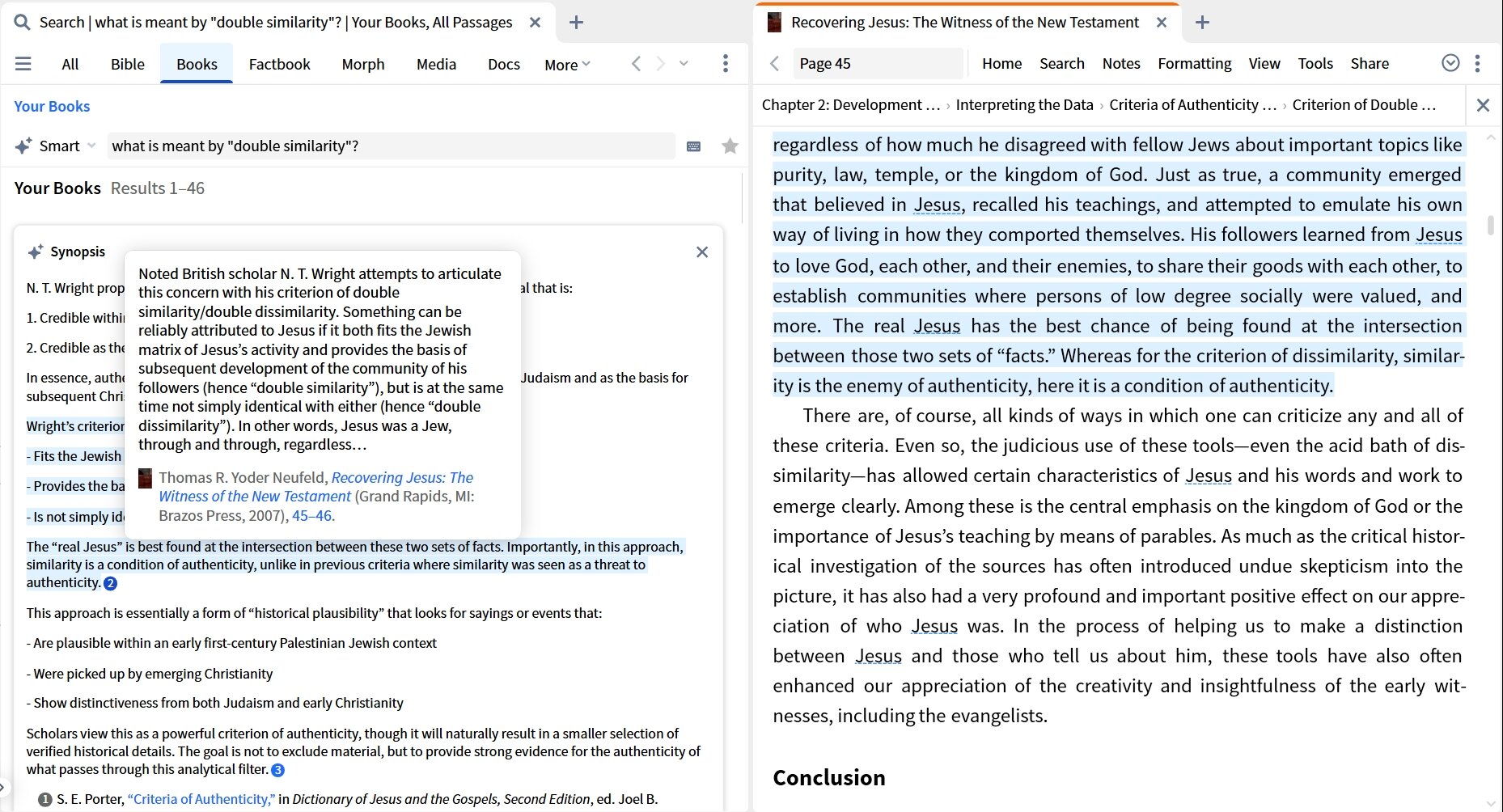The image size is (1503, 812).
Task: Go to Chapter 2: Development breadcrumb
Action: tap(851, 105)
